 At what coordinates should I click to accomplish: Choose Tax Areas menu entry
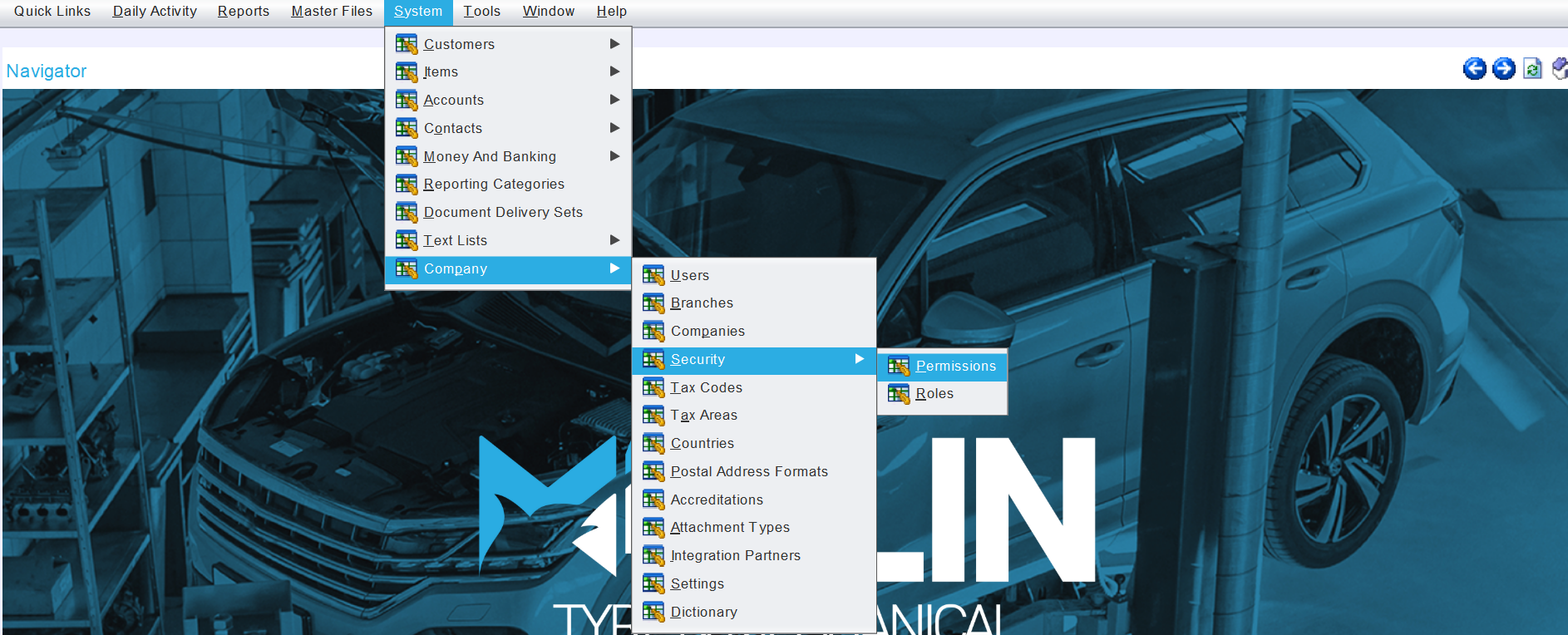754,416
